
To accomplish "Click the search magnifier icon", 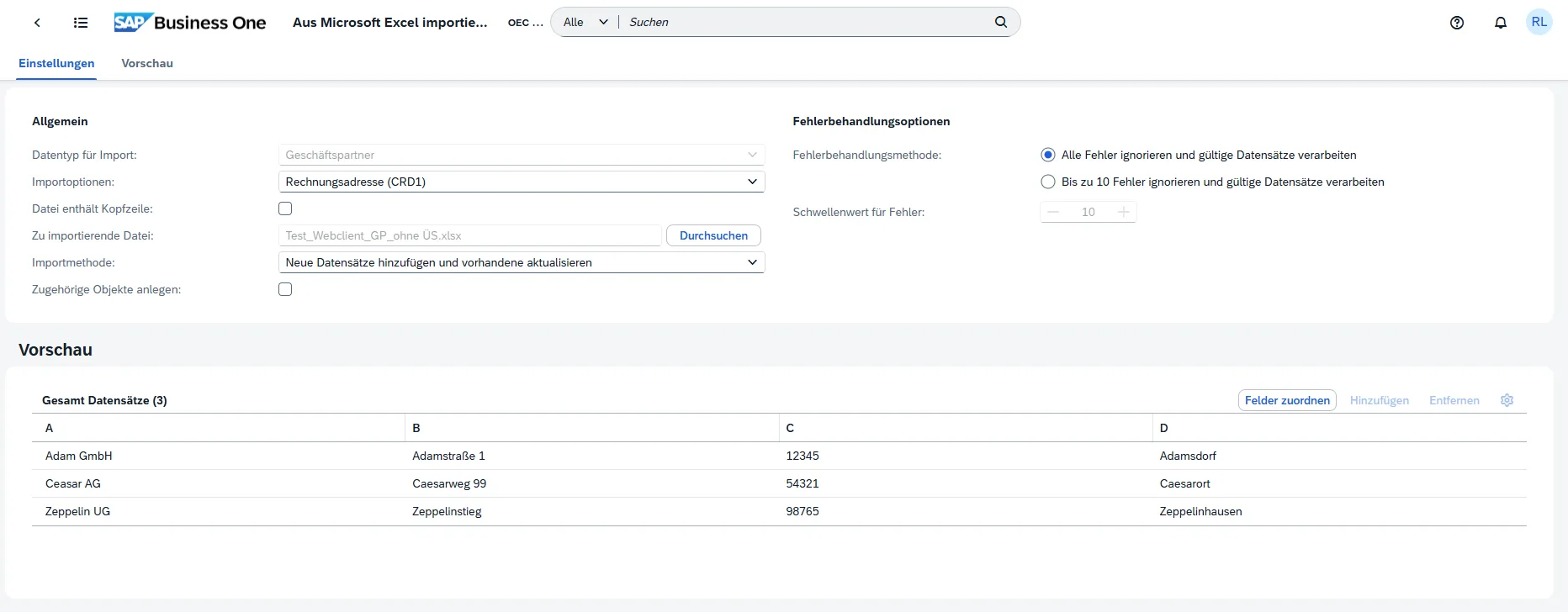I will pyautogui.click(x=1000, y=22).
